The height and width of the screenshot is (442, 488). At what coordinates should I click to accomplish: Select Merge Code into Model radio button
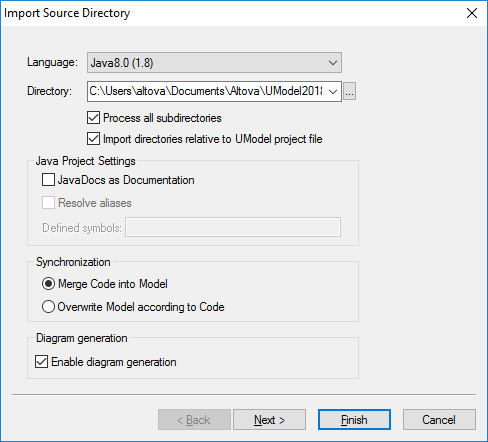pyautogui.click(x=48, y=284)
